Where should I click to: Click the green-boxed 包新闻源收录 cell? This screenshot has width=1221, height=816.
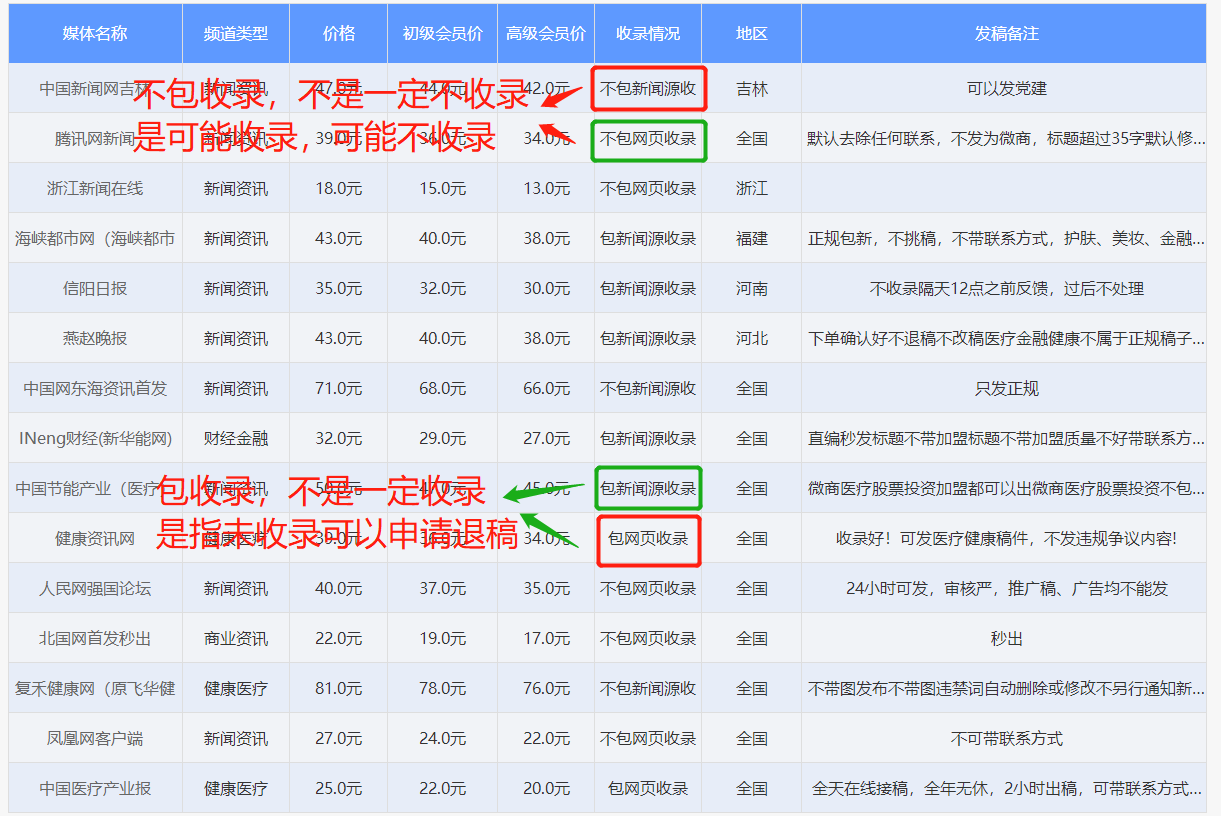tap(648, 488)
